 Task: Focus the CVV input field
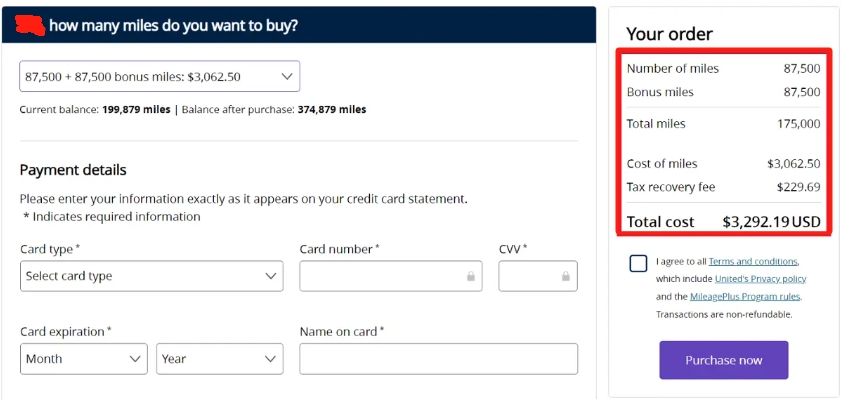[538, 276]
